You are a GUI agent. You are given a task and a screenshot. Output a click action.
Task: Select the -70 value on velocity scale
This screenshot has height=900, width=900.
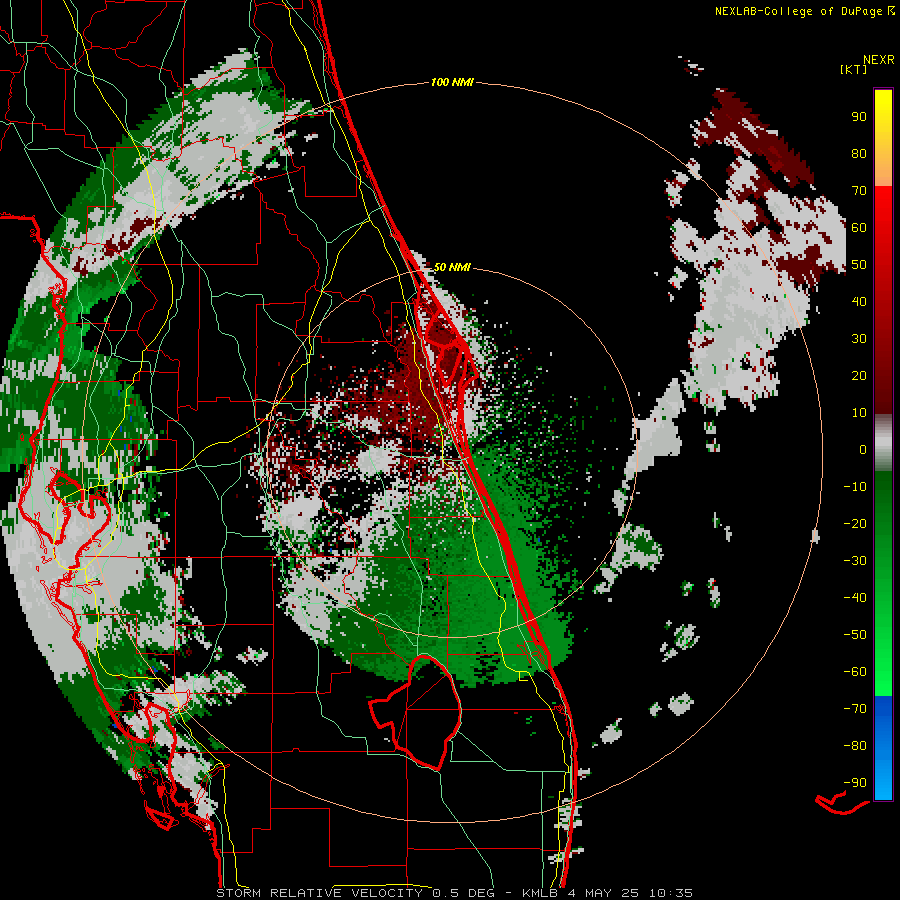[855, 709]
